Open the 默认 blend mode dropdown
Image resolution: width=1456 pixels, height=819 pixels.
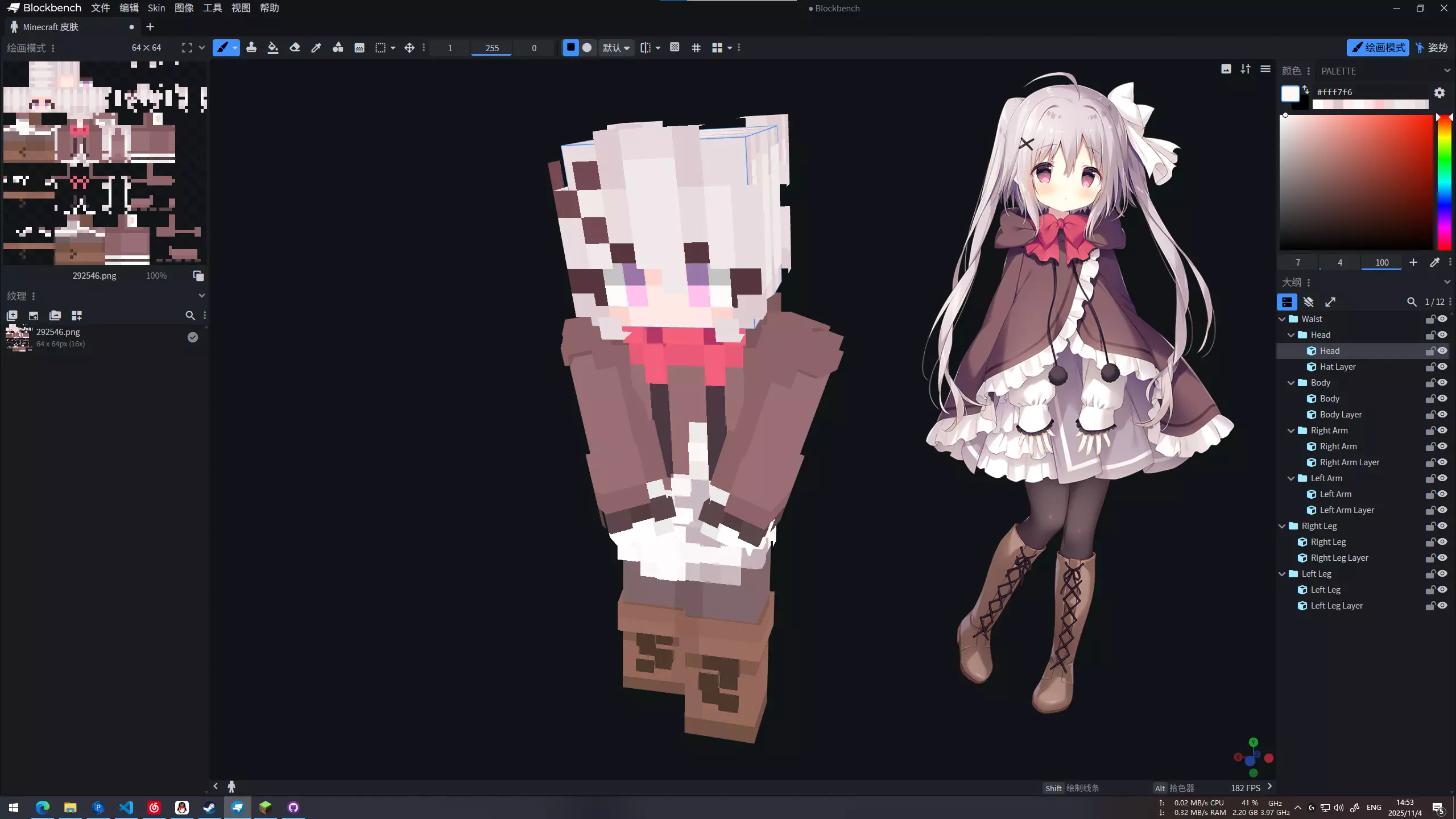point(616,48)
